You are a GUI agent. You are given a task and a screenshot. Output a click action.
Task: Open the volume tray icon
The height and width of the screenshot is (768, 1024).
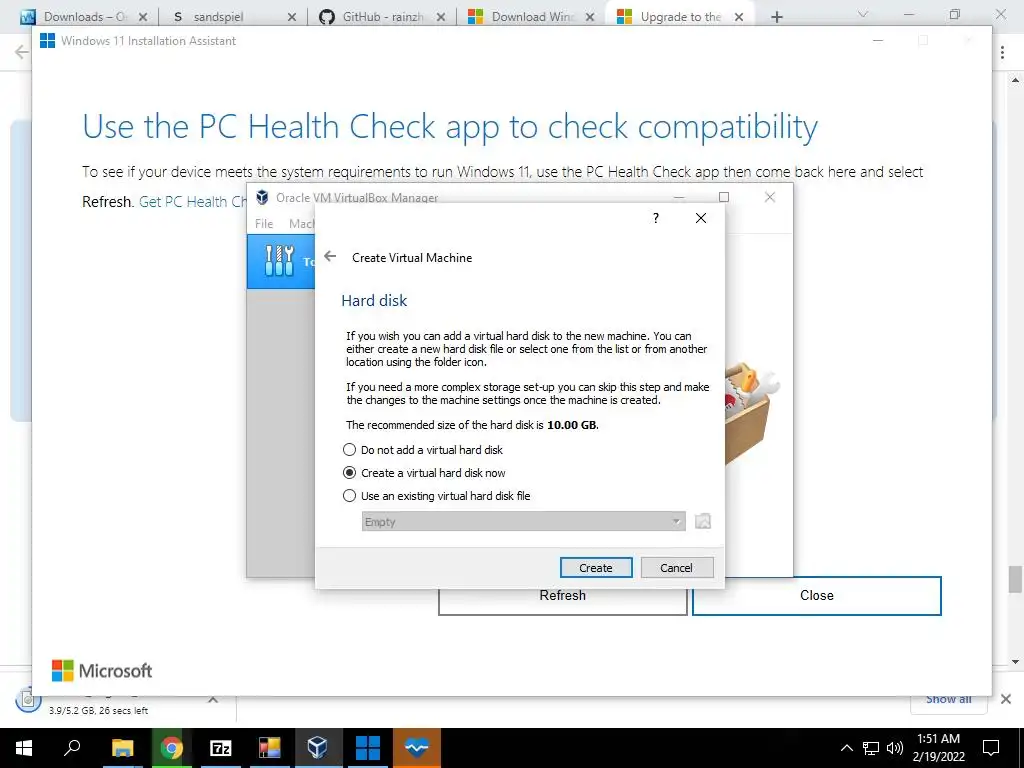click(895, 748)
